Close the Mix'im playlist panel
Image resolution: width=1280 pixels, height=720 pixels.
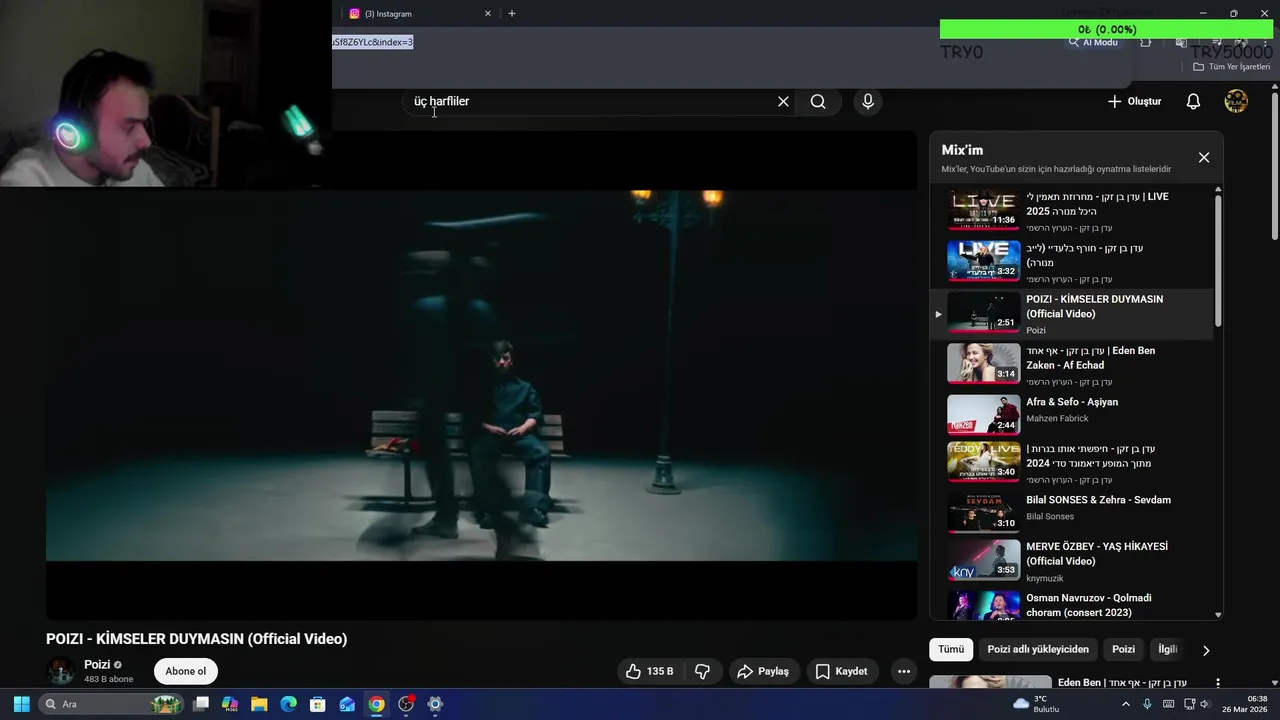pos(1204,157)
